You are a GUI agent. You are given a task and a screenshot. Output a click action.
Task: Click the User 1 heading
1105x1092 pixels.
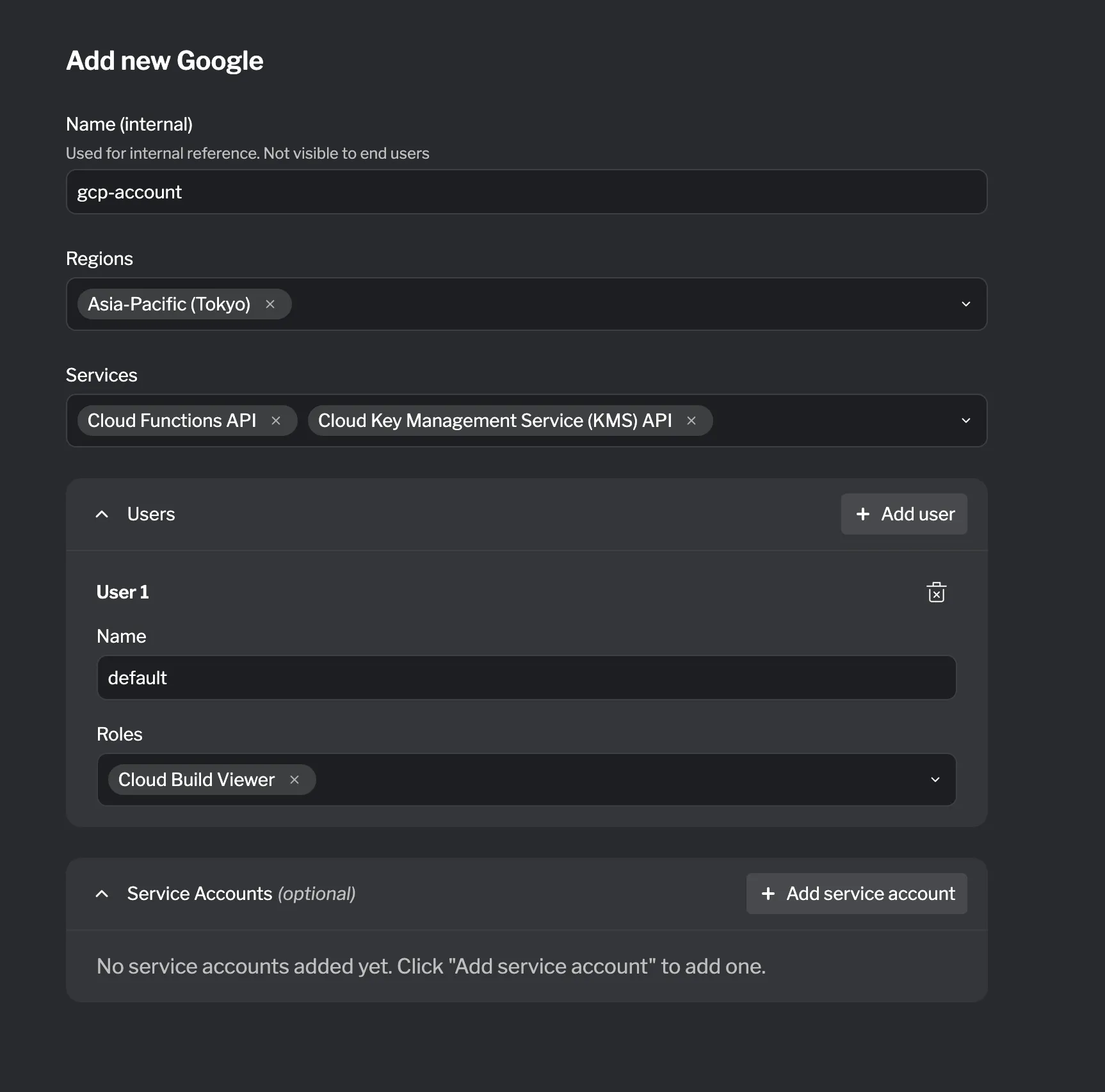(x=122, y=592)
